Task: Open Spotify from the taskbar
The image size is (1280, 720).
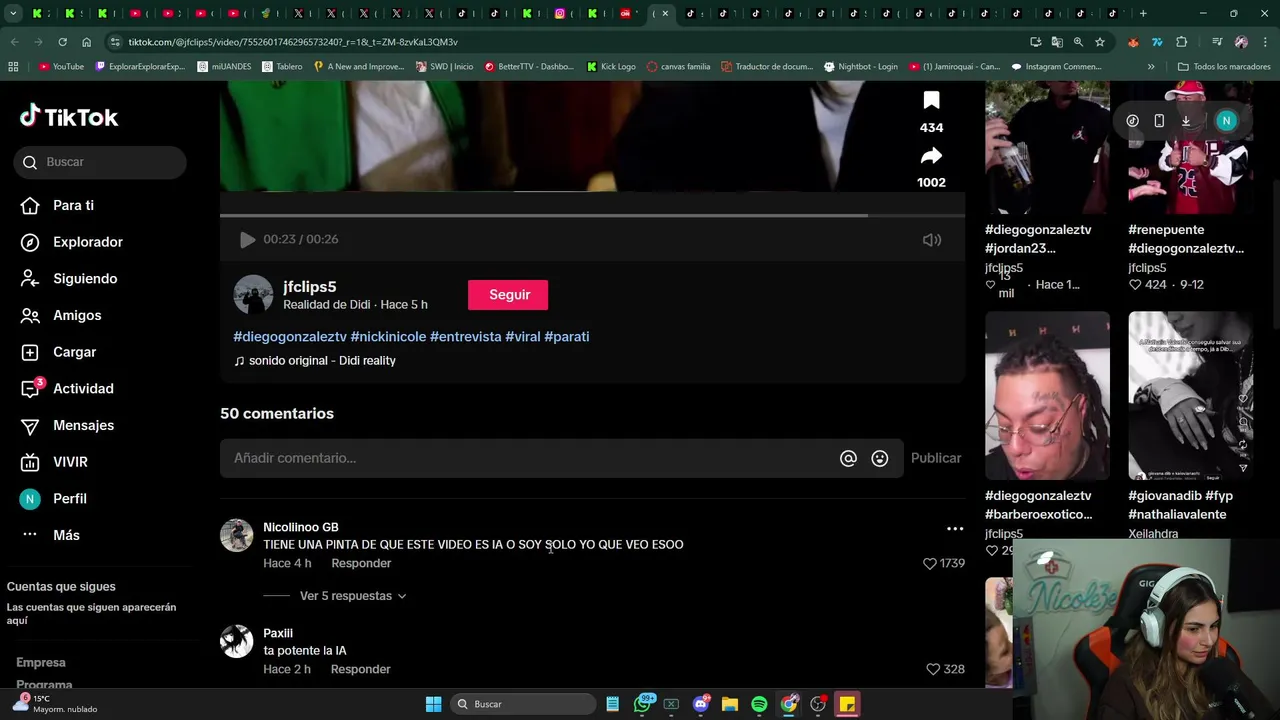Action: 759,704
